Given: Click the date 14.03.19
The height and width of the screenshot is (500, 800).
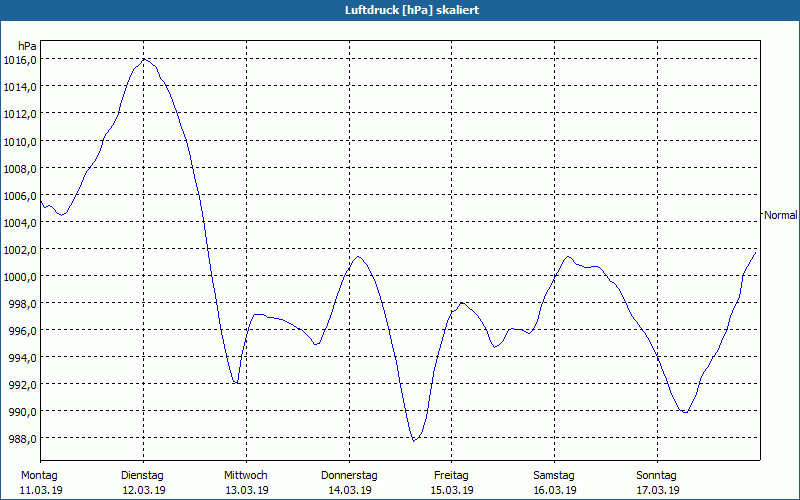Looking at the screenshot, I should tap(350, 490).
